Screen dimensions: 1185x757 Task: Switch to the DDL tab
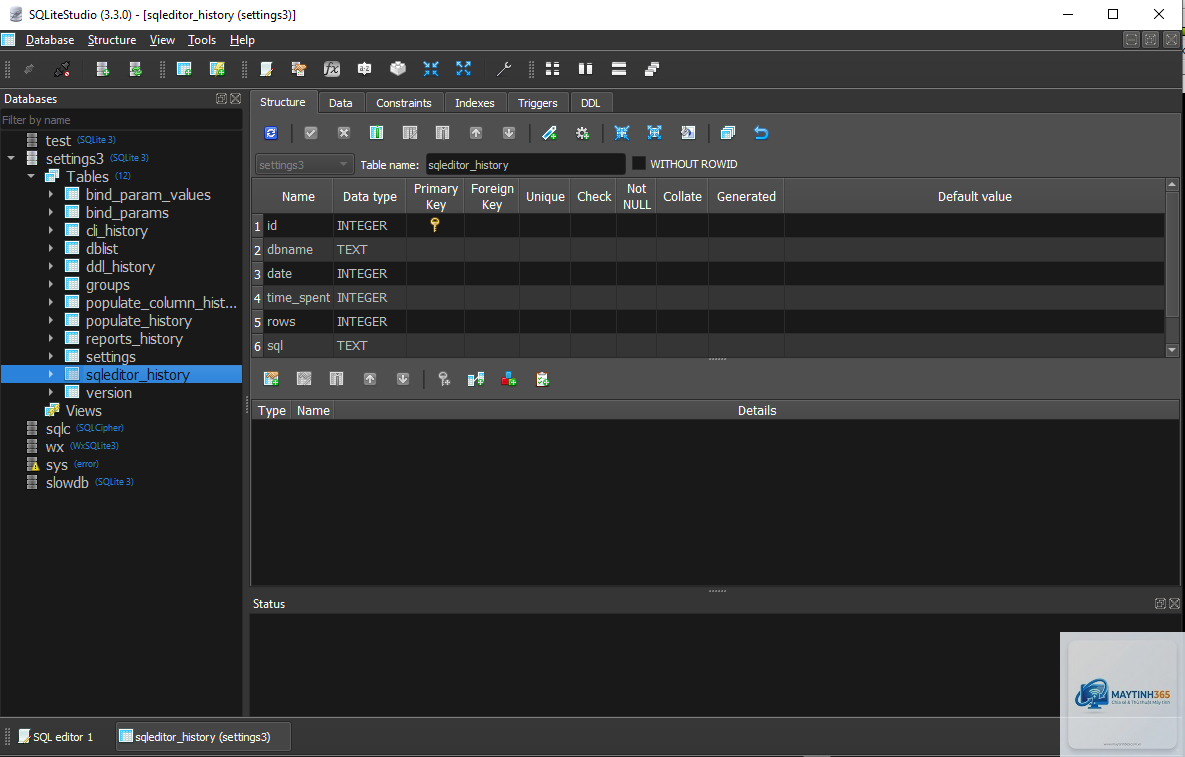[590, 103]
